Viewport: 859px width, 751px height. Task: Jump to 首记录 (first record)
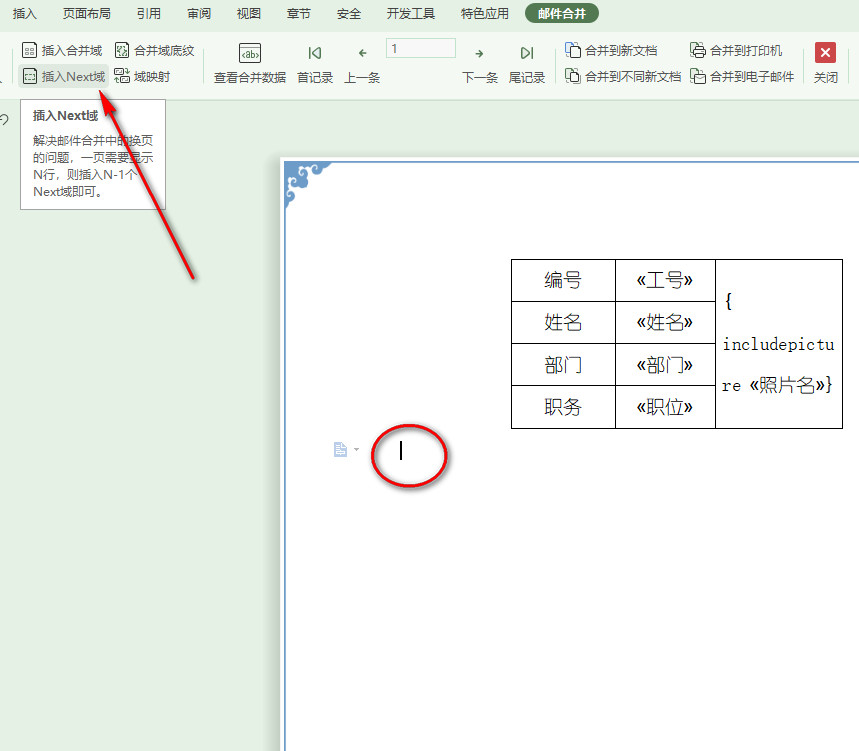pos(314,63)
